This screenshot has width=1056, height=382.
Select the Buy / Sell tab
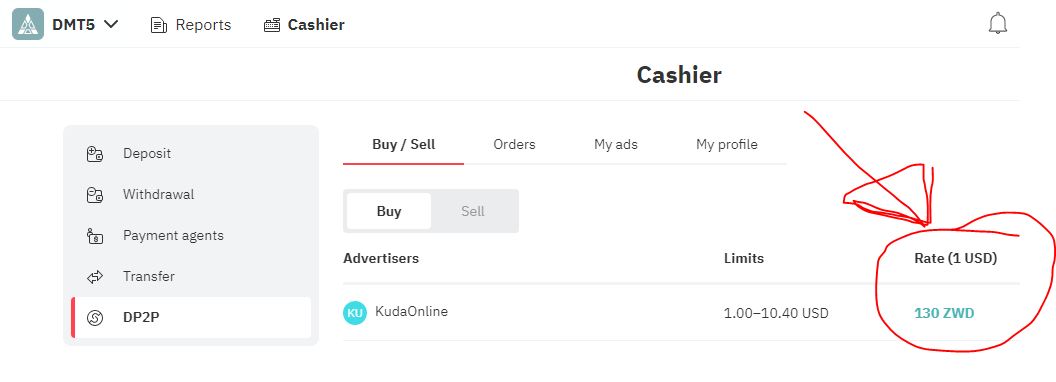coord(403,144)
